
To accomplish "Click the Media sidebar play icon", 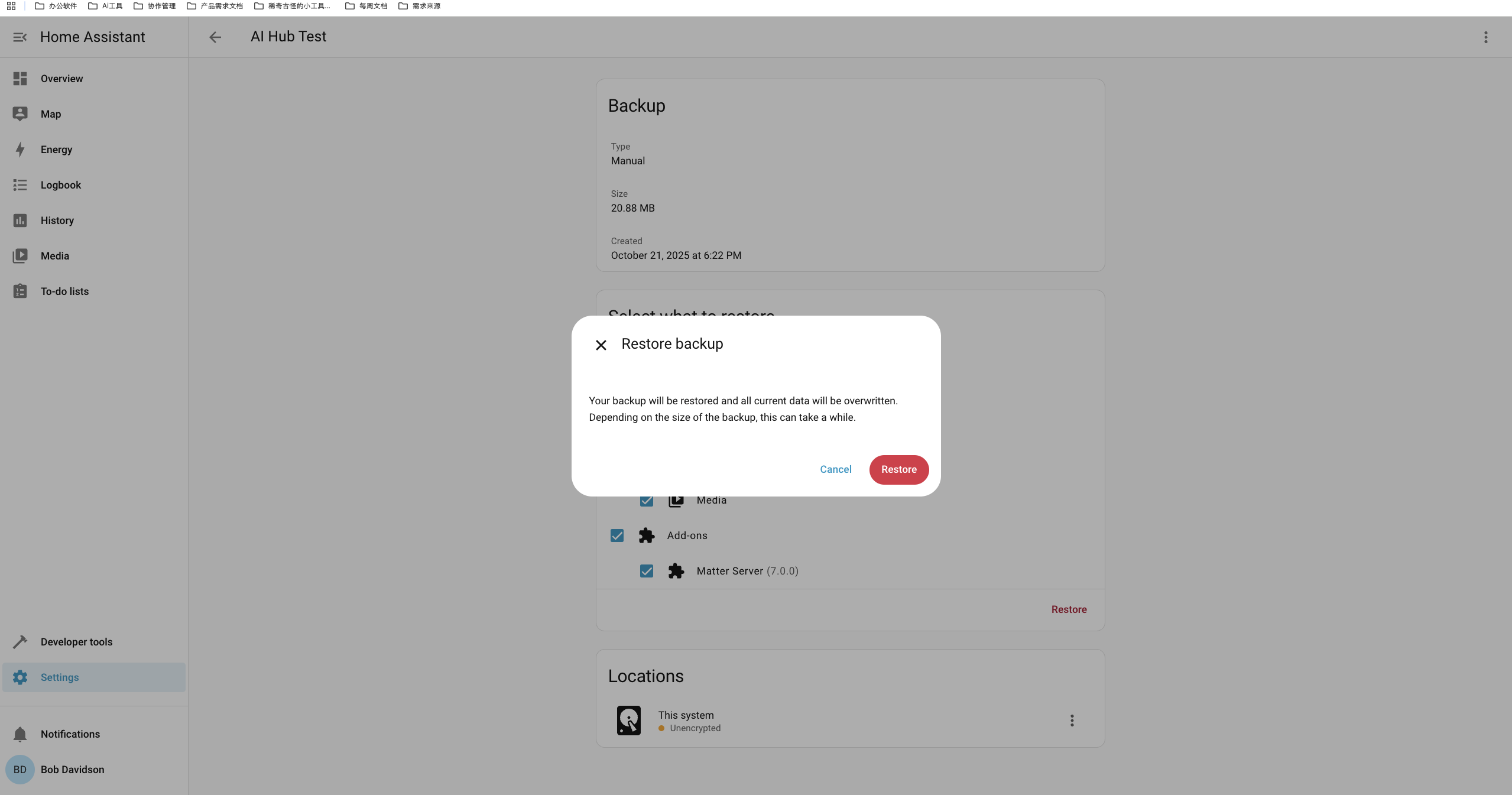I will point(20,256).
